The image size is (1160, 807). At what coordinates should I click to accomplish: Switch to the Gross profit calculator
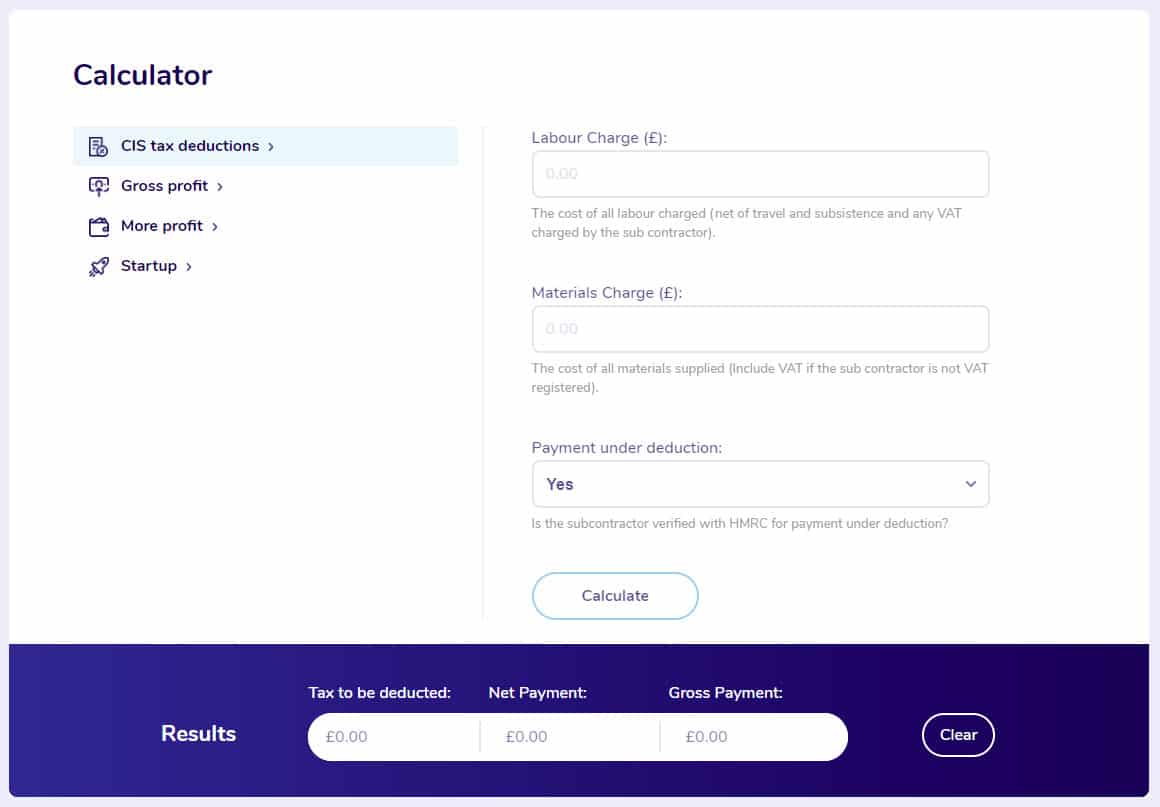[x=164, y=186]
